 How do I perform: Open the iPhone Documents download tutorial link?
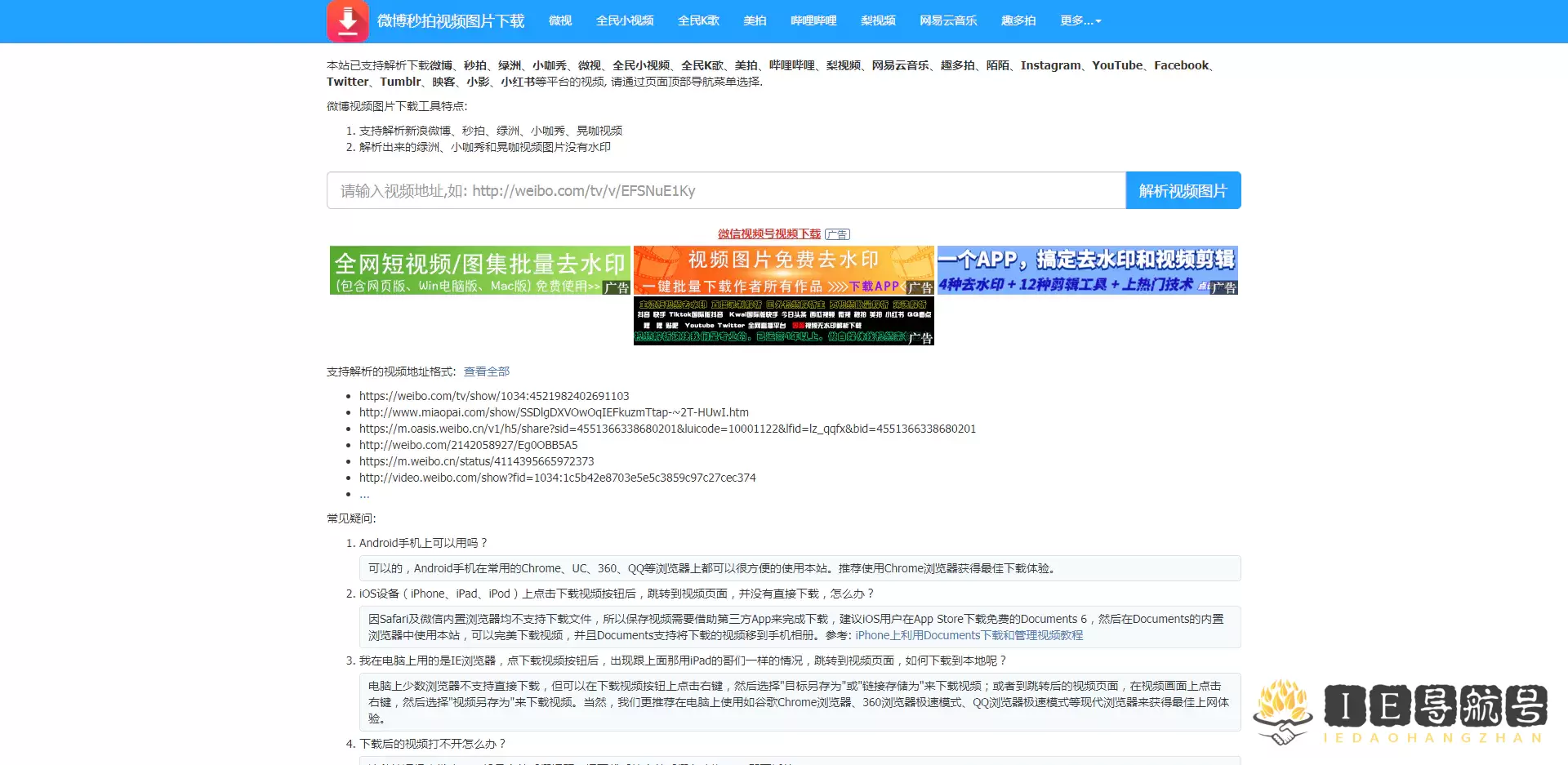coord(969,635)
